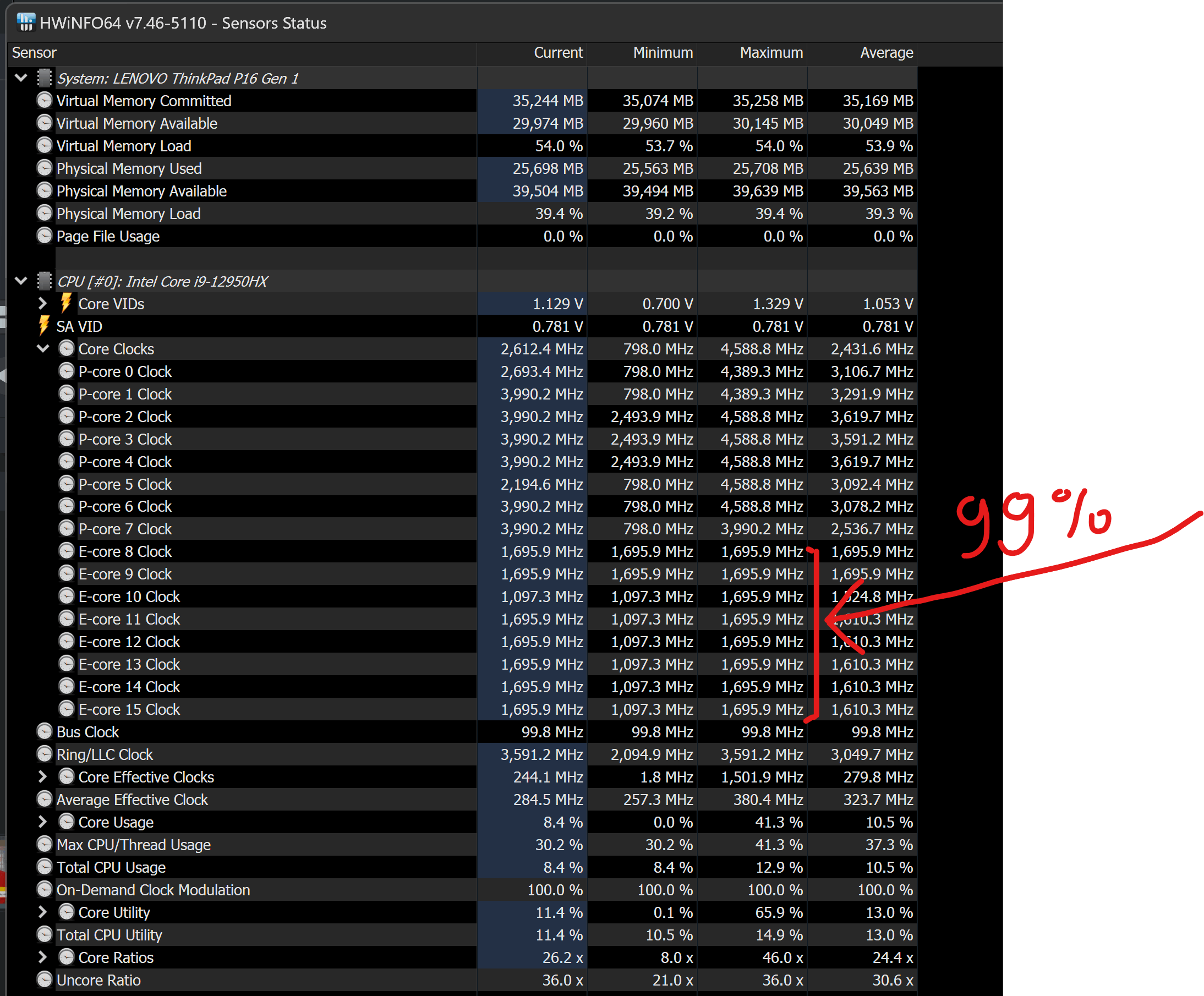Collapse the System LENOVO ThinkPad section
This screenshot has height=996, width=1204.
coord(21,78)
